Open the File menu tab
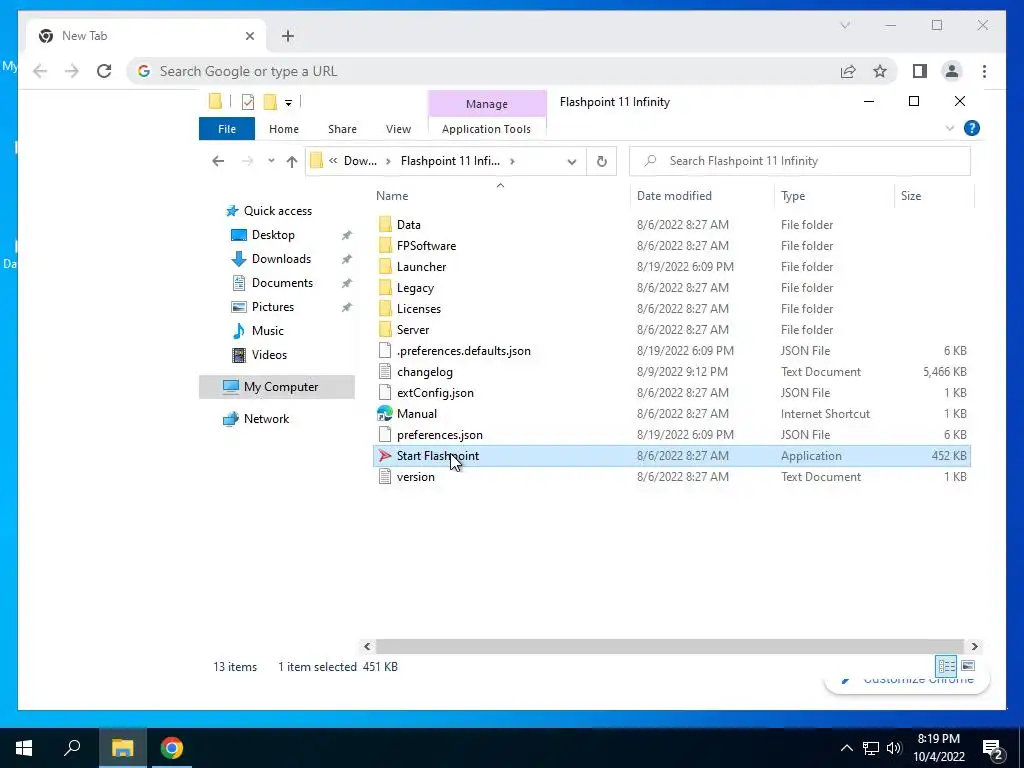Image resolution: width=1024 pixels, height=768 pixels. click(x=227, y=129)
